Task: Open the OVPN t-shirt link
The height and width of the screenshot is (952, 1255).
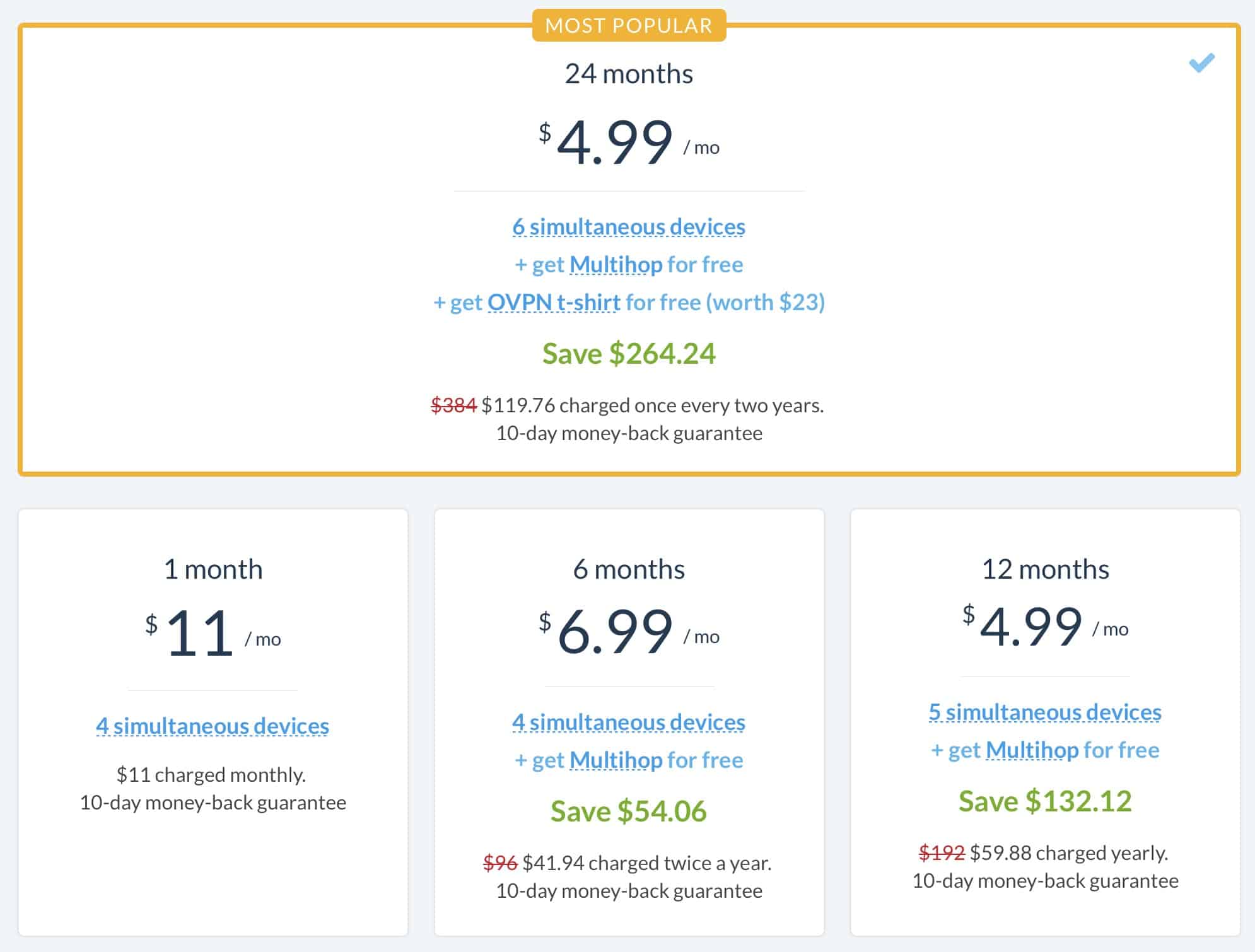Action: click(x=554, y=303)
